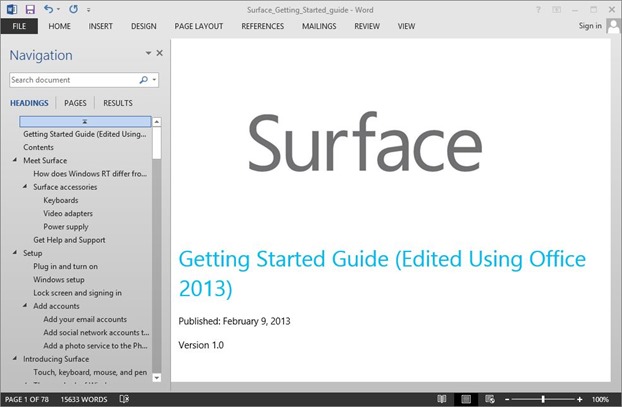Go to How does Windows RT differ heading
The image size is (622, 407).
pos(90,174)
